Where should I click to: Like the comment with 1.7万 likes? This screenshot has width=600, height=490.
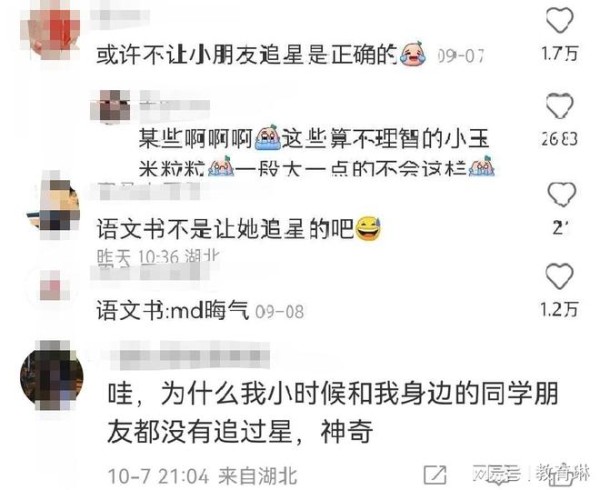coord(559,21)
